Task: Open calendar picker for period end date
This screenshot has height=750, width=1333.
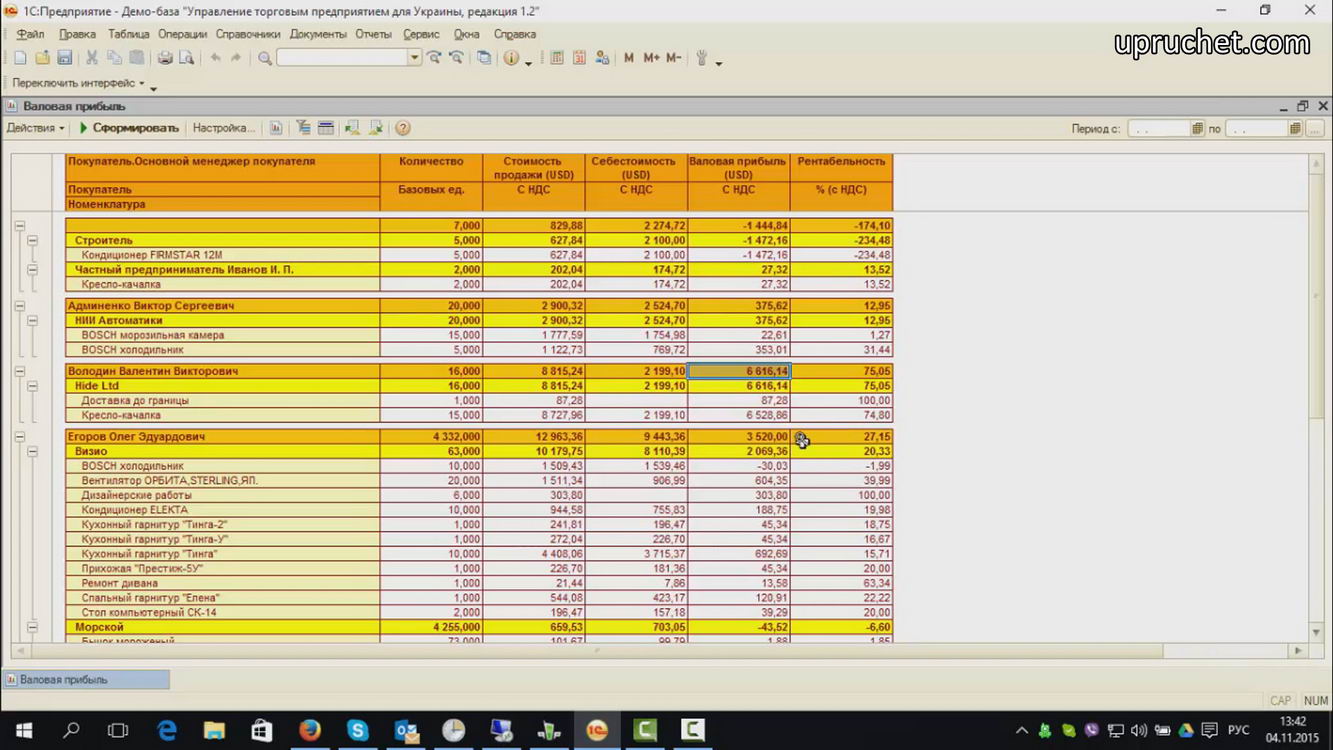Action: 1295,129
